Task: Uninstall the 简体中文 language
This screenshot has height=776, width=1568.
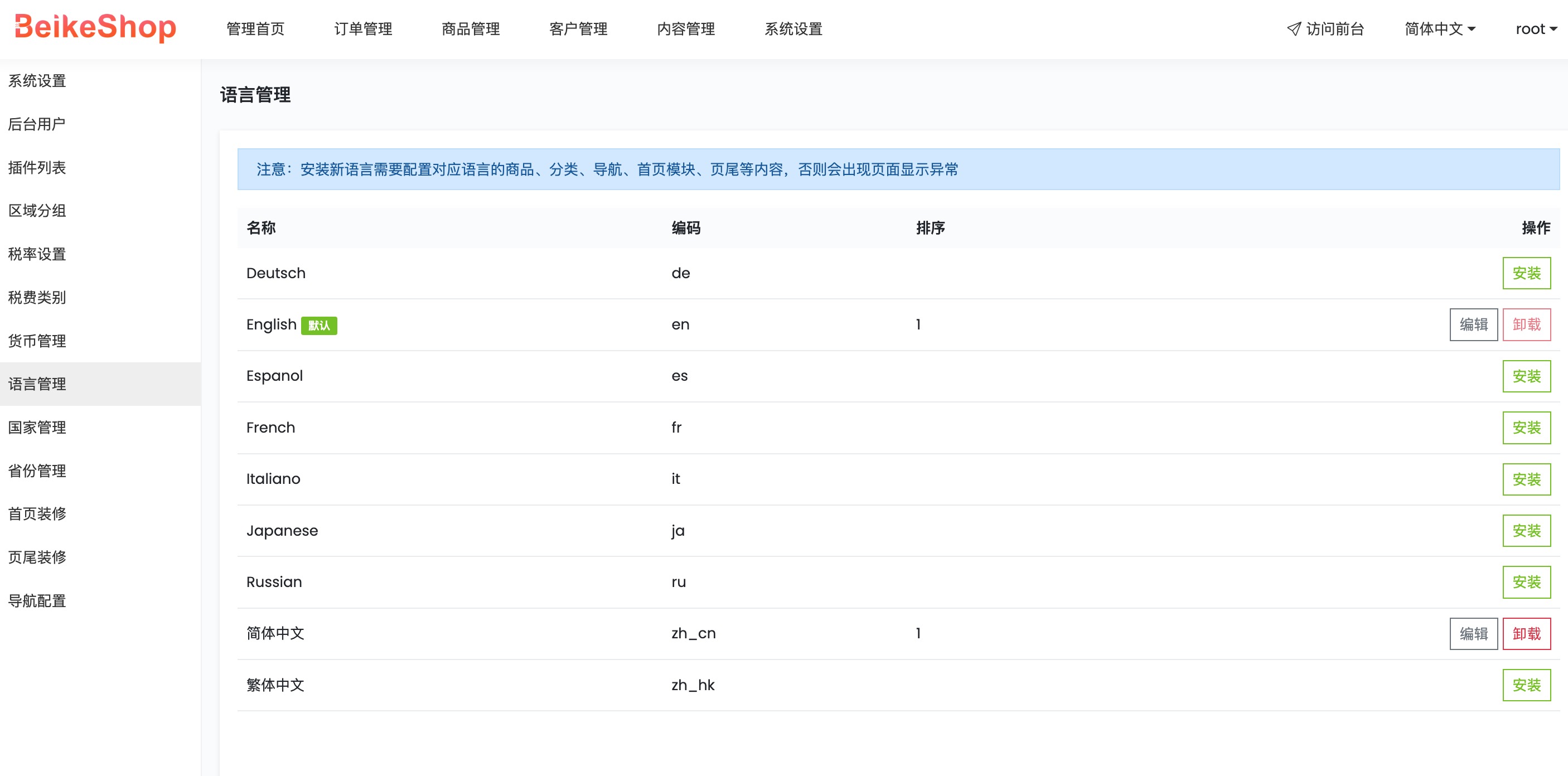Action: pos(1526,634)
